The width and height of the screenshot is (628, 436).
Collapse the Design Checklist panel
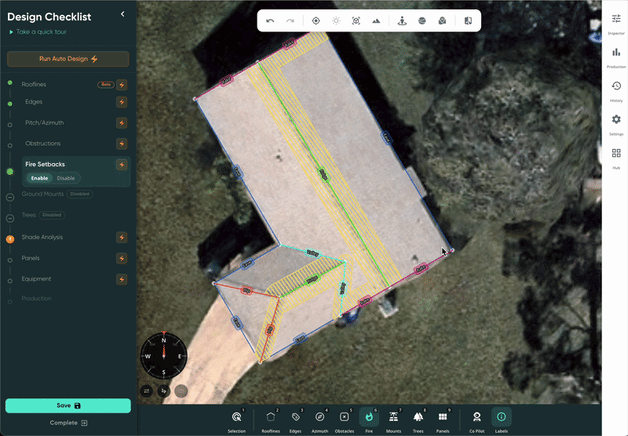tap(123, 14)
